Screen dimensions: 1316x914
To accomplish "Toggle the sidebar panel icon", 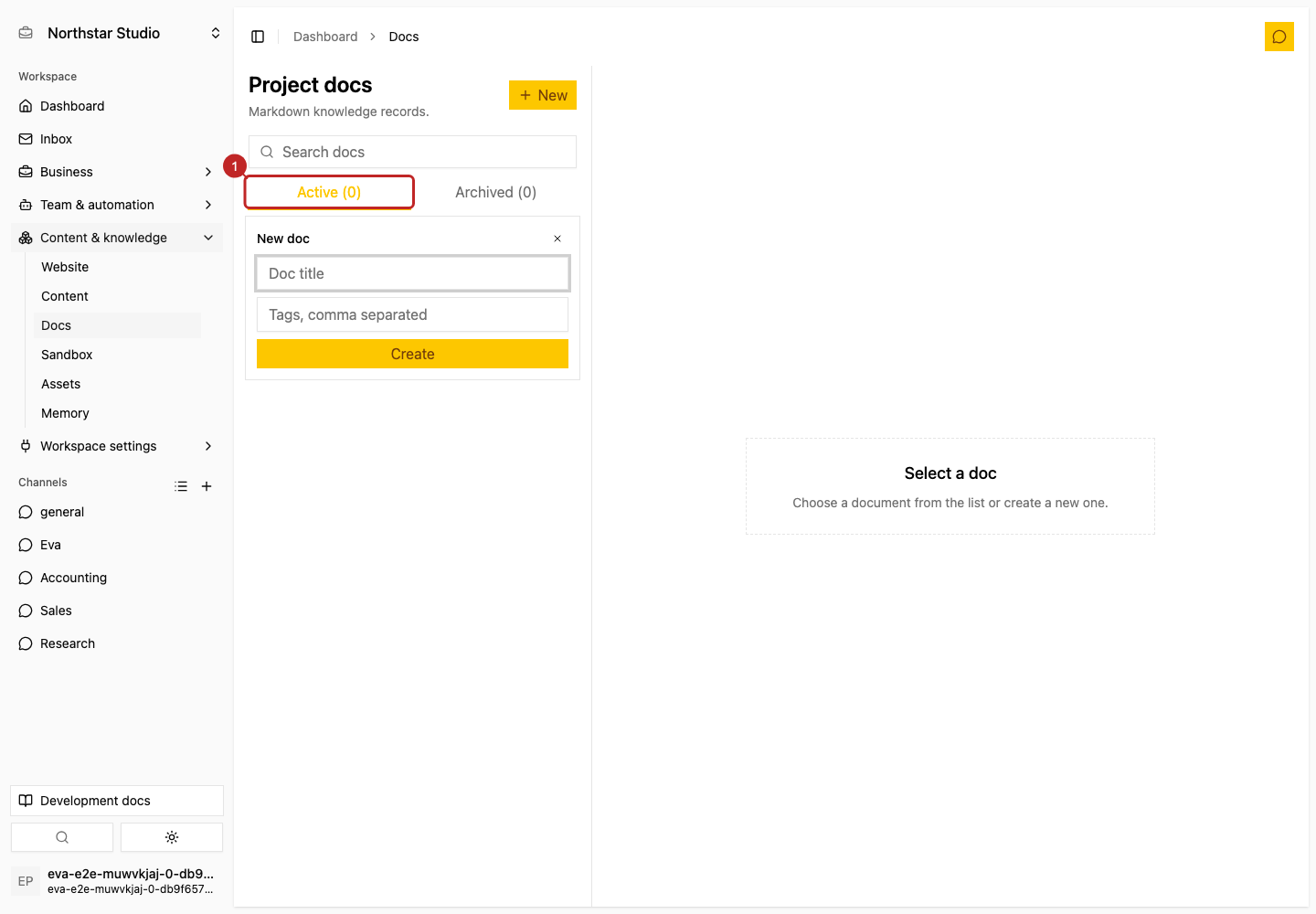I will [258, 37].
